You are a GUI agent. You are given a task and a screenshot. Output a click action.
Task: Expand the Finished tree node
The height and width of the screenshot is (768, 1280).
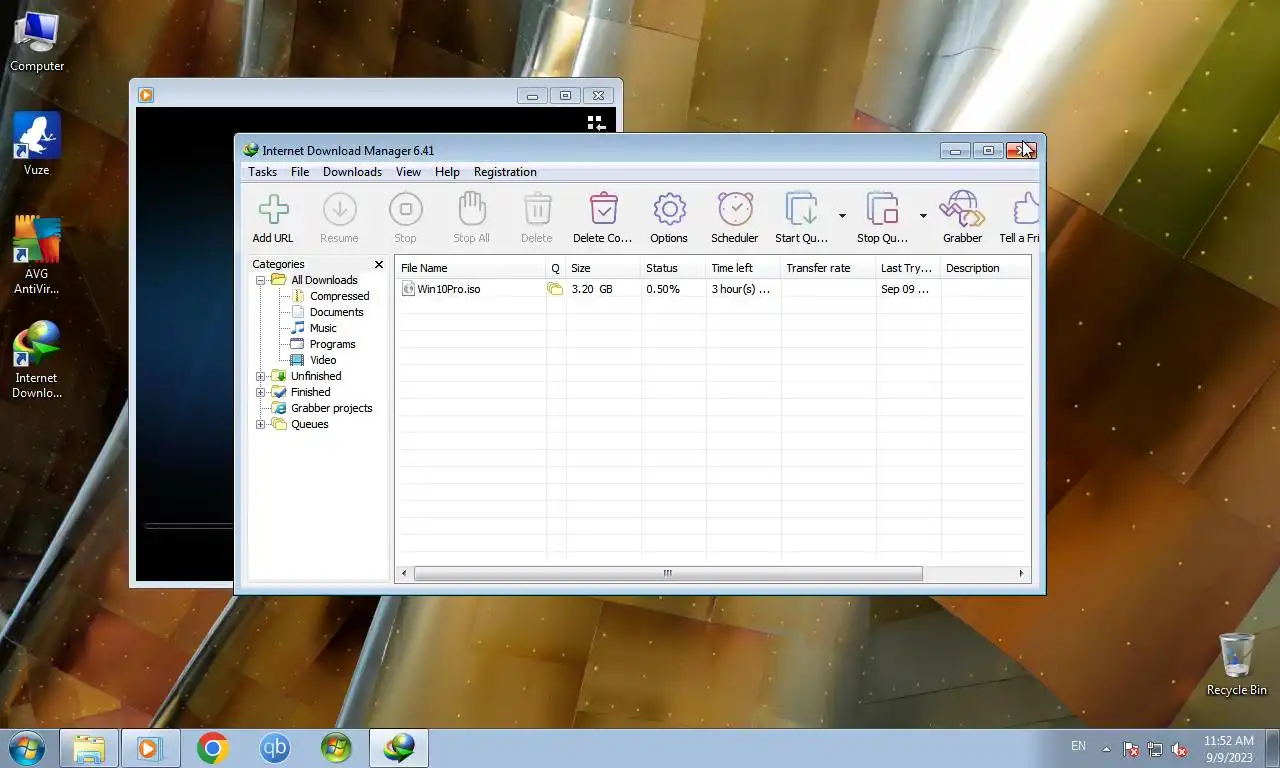[x=260, y=392]
